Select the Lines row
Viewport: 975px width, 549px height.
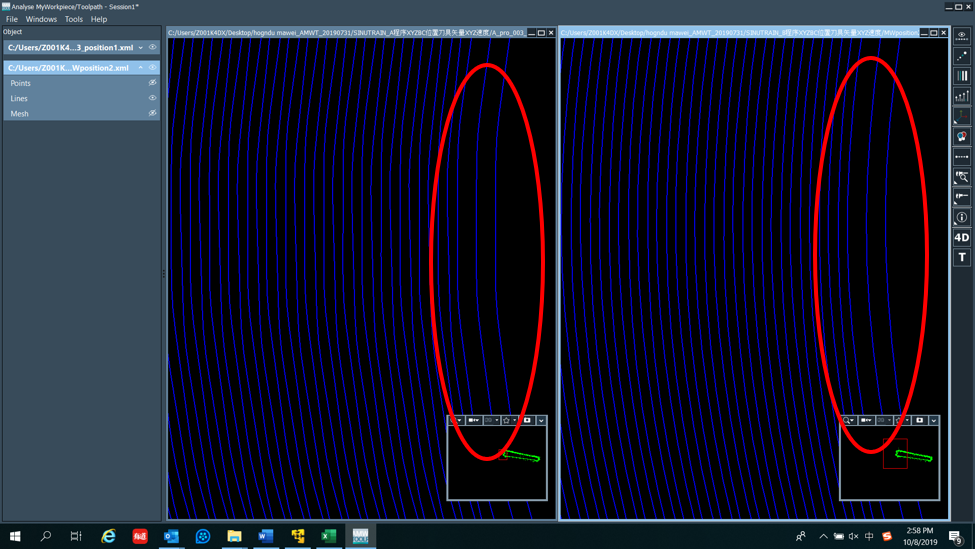82,98
